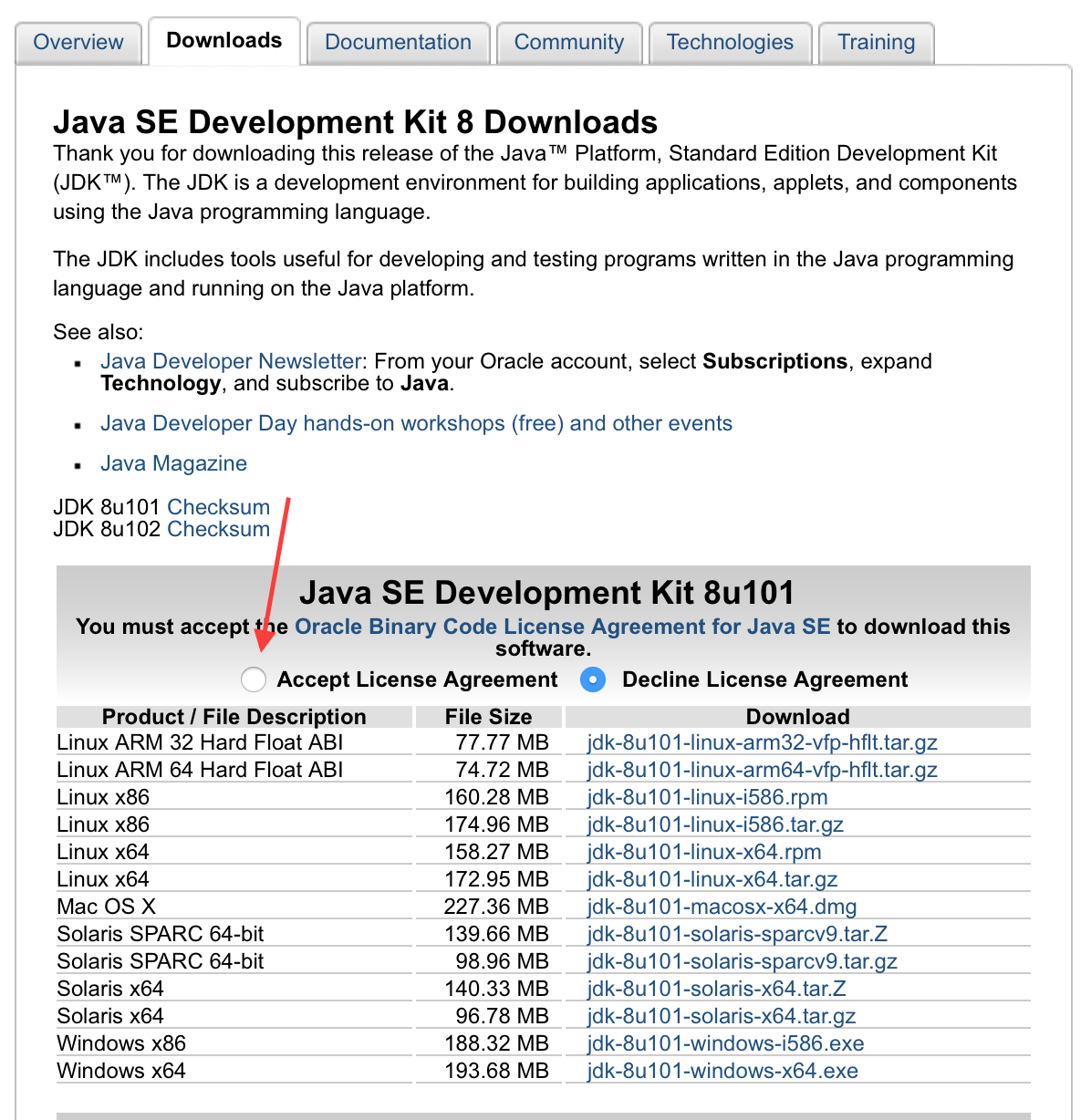
Task: Click the Java SE Development Kit 8u101 heading
Action: tap(546, 593)
